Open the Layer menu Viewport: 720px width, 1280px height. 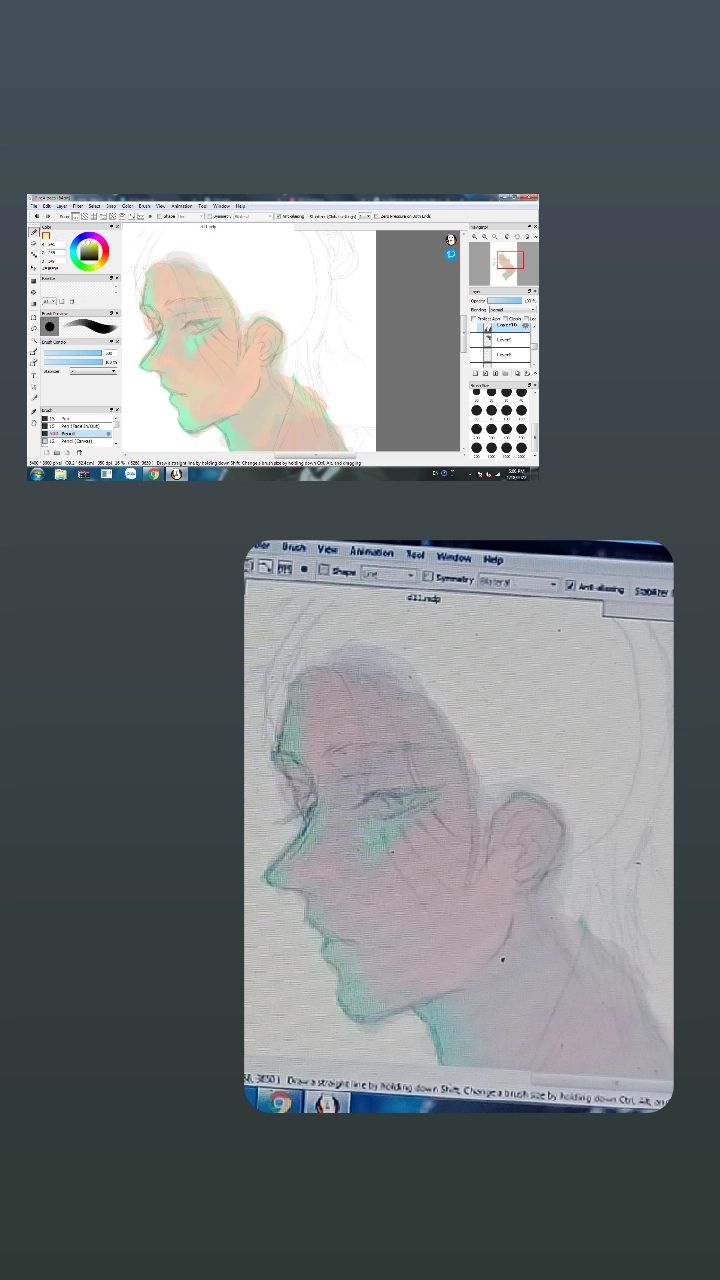click(x=62, y=206)
